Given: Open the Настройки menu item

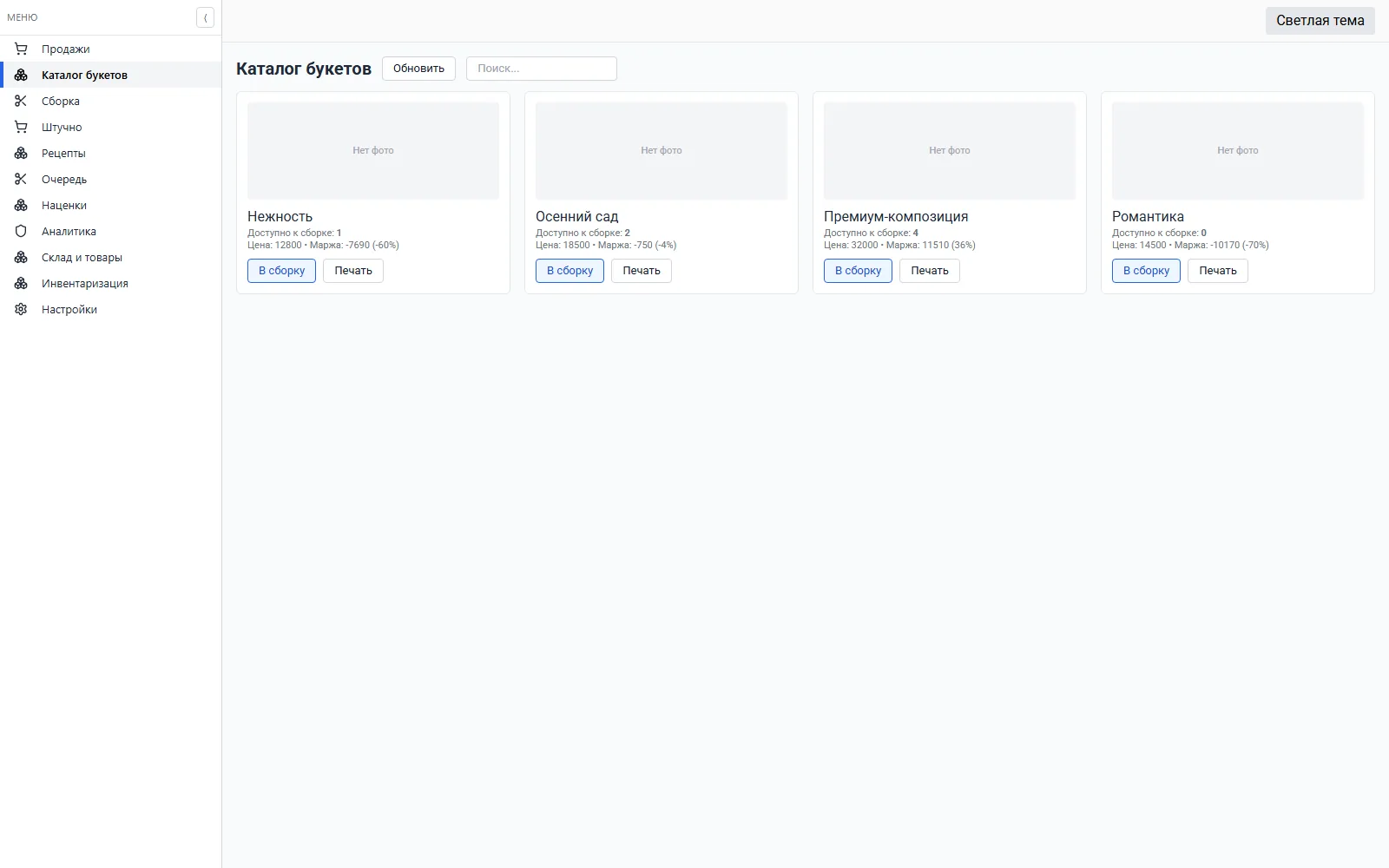Looking at the screenshot, I should point(111,309).
